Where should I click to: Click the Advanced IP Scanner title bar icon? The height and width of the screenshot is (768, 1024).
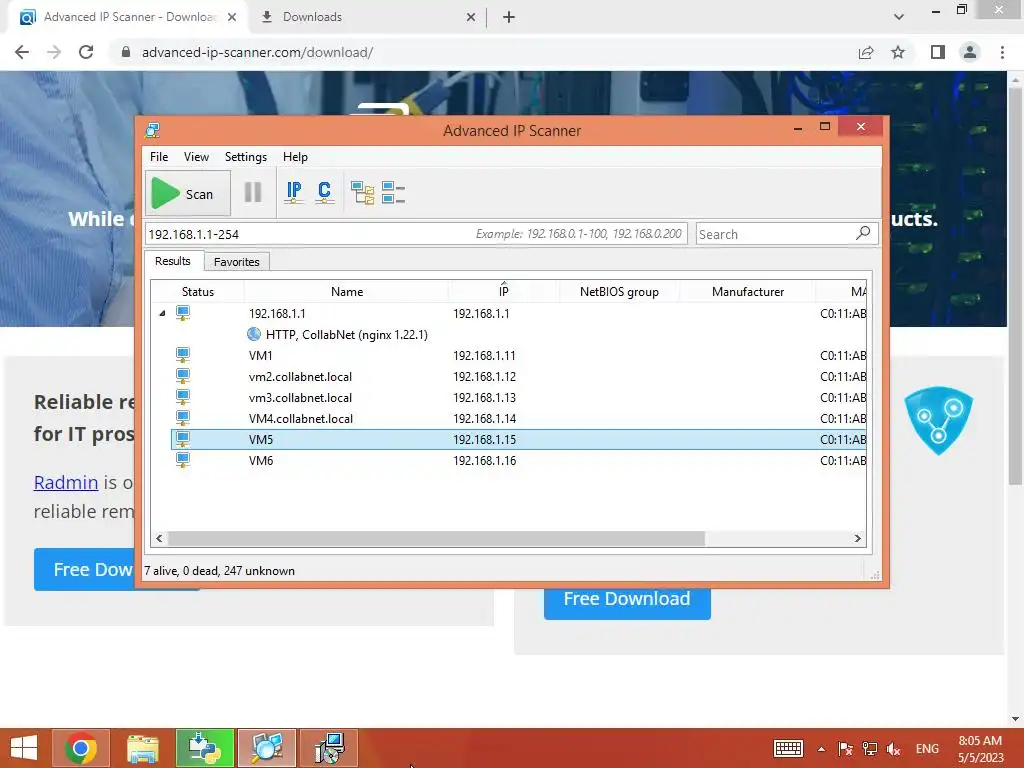click(153, 130)
